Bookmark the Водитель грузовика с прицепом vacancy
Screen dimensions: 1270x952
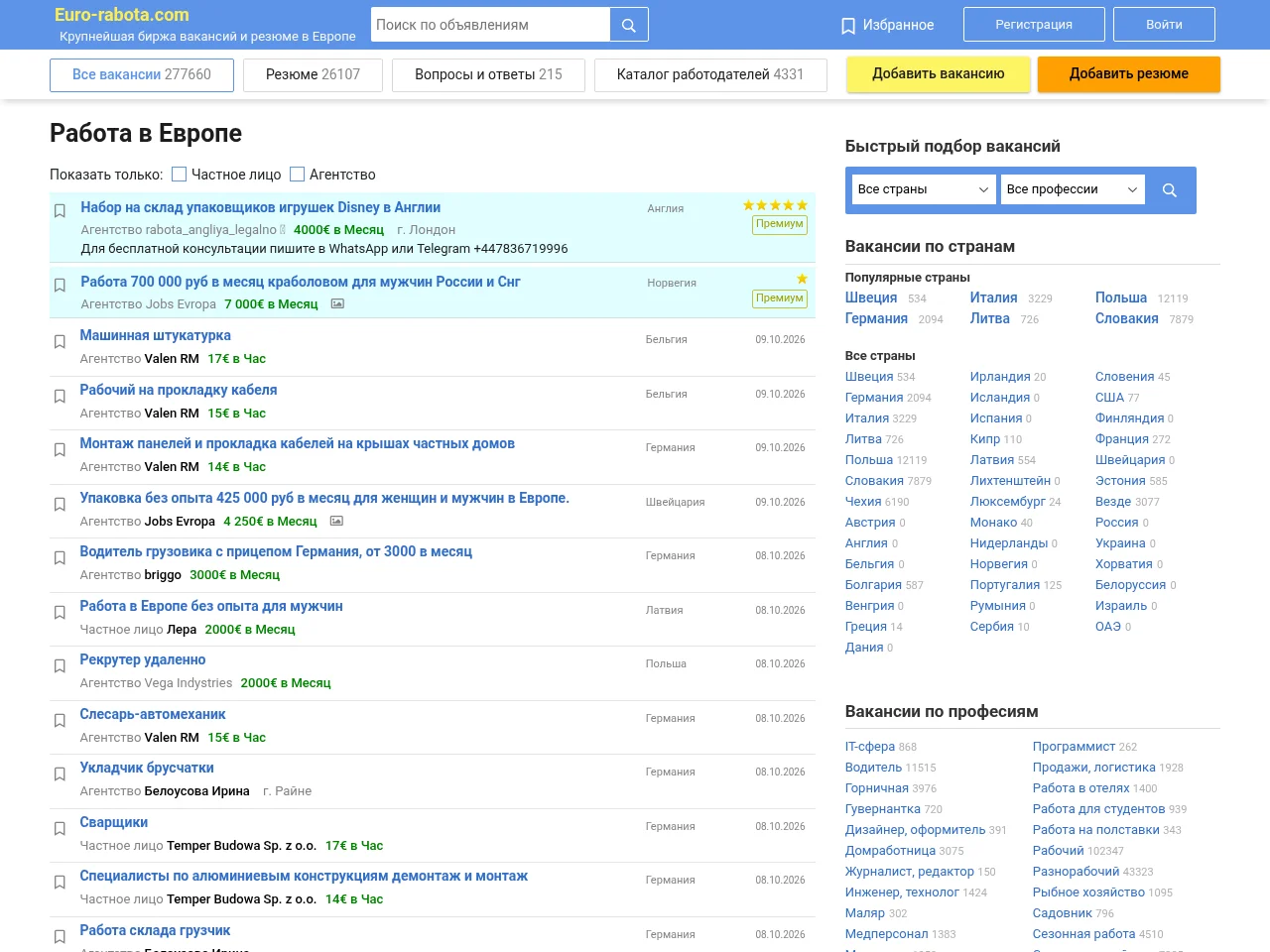(60, 557)
